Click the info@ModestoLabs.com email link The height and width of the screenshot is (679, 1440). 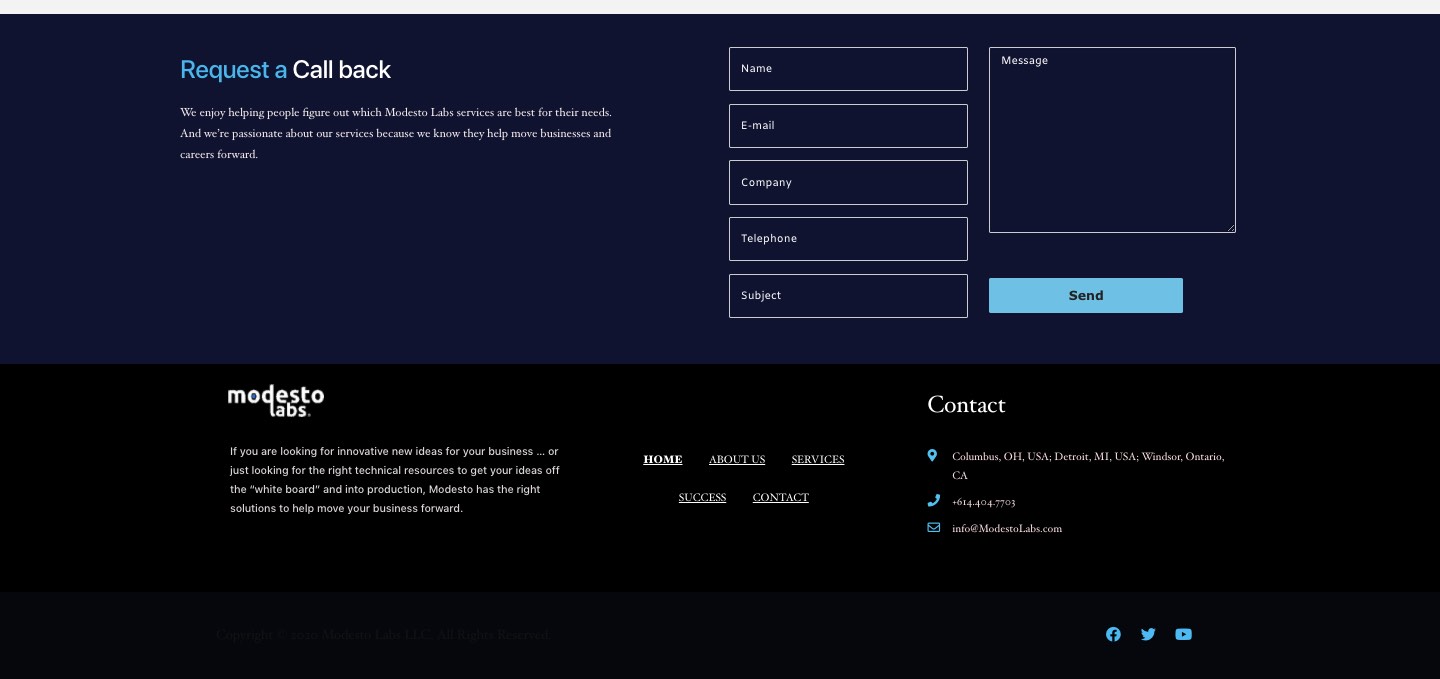(x=1006, y=529)
